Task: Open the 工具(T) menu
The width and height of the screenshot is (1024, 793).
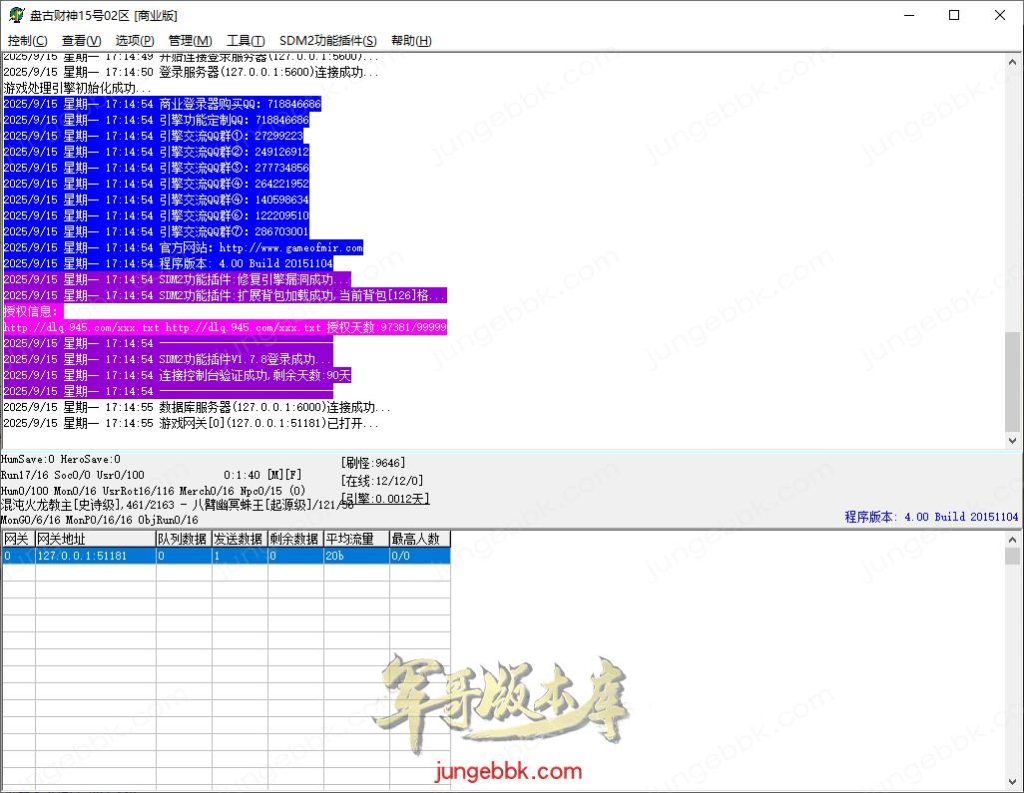Action: click(245, 40)
